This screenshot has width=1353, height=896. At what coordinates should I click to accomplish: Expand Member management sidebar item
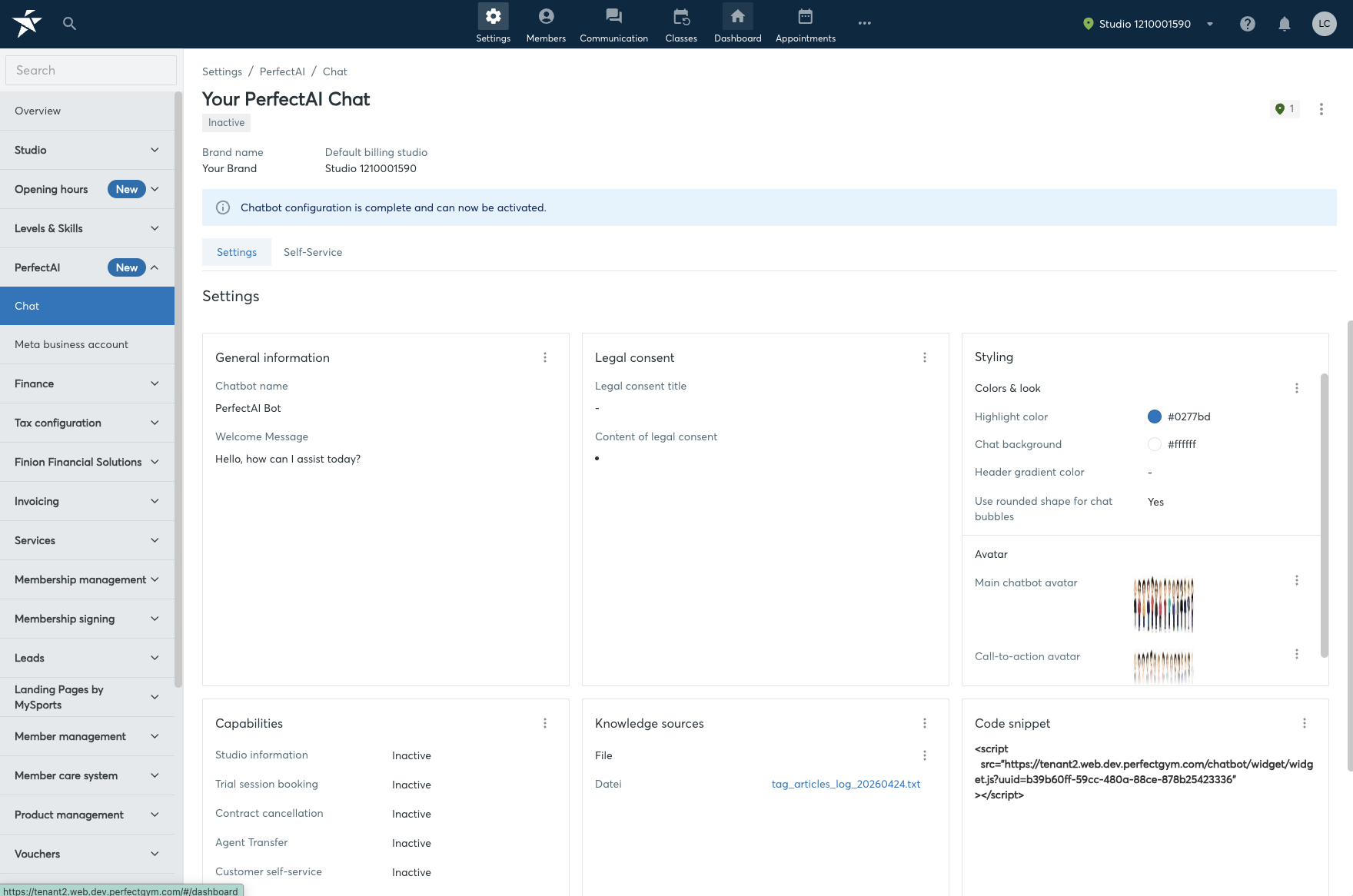(87, 736)
